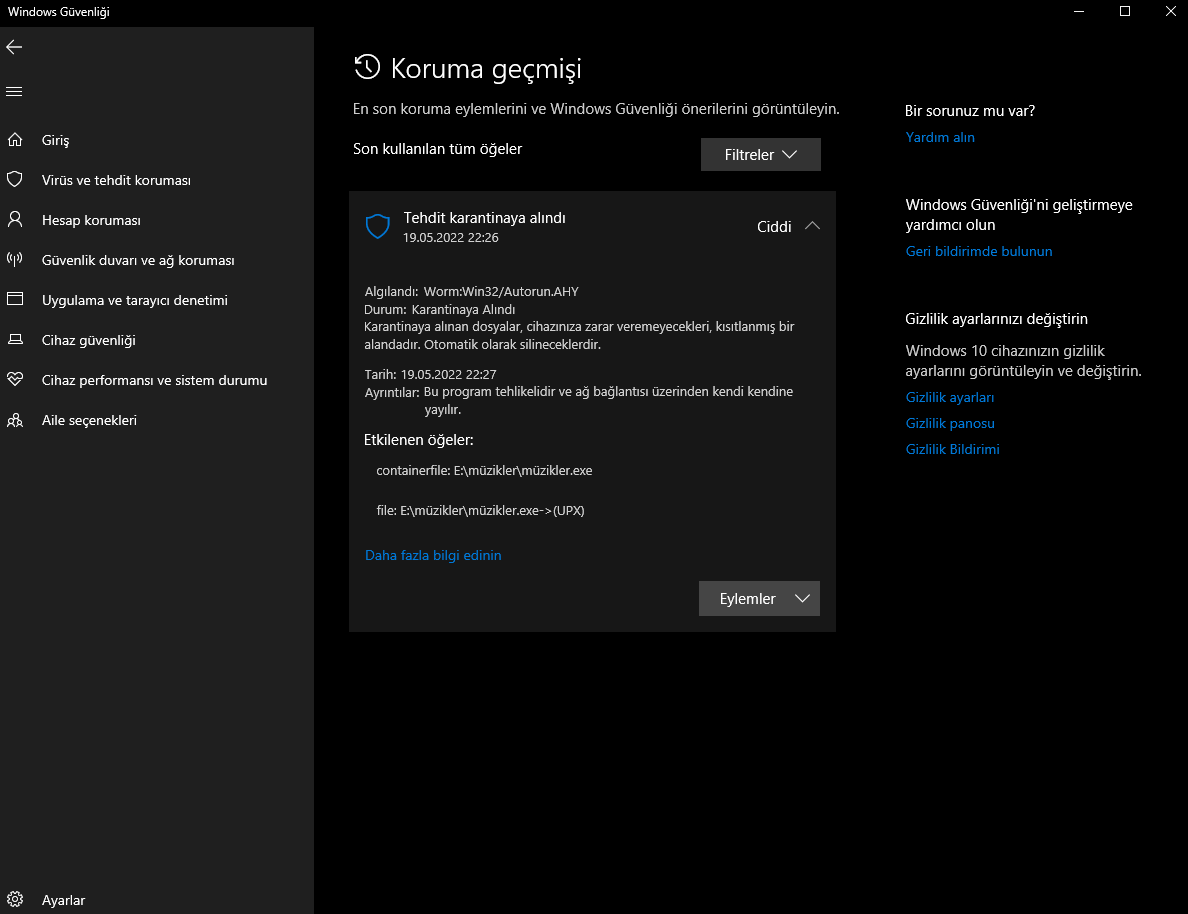Click the blue shield icon on threat card
Viewport: 1188px width, 914px height.
377,226
